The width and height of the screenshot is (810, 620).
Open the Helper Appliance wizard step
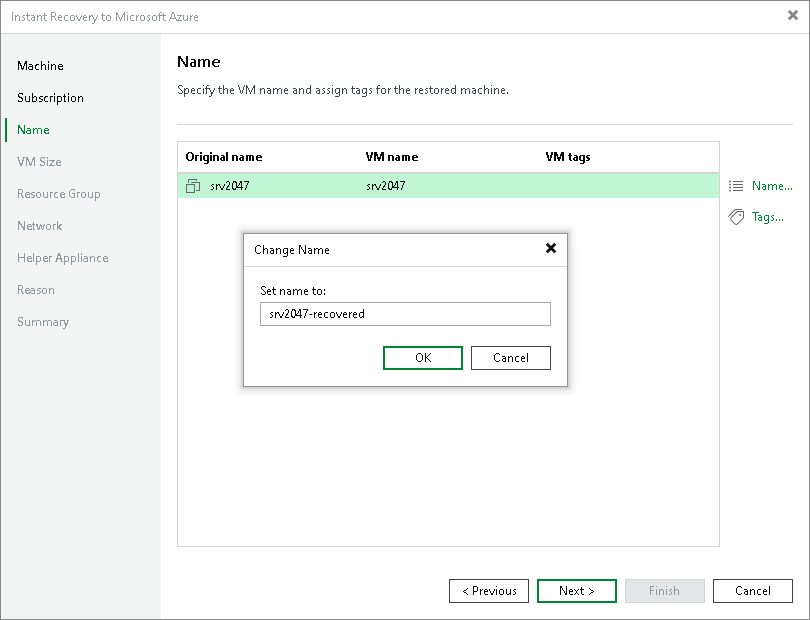(x=63, y=258)
